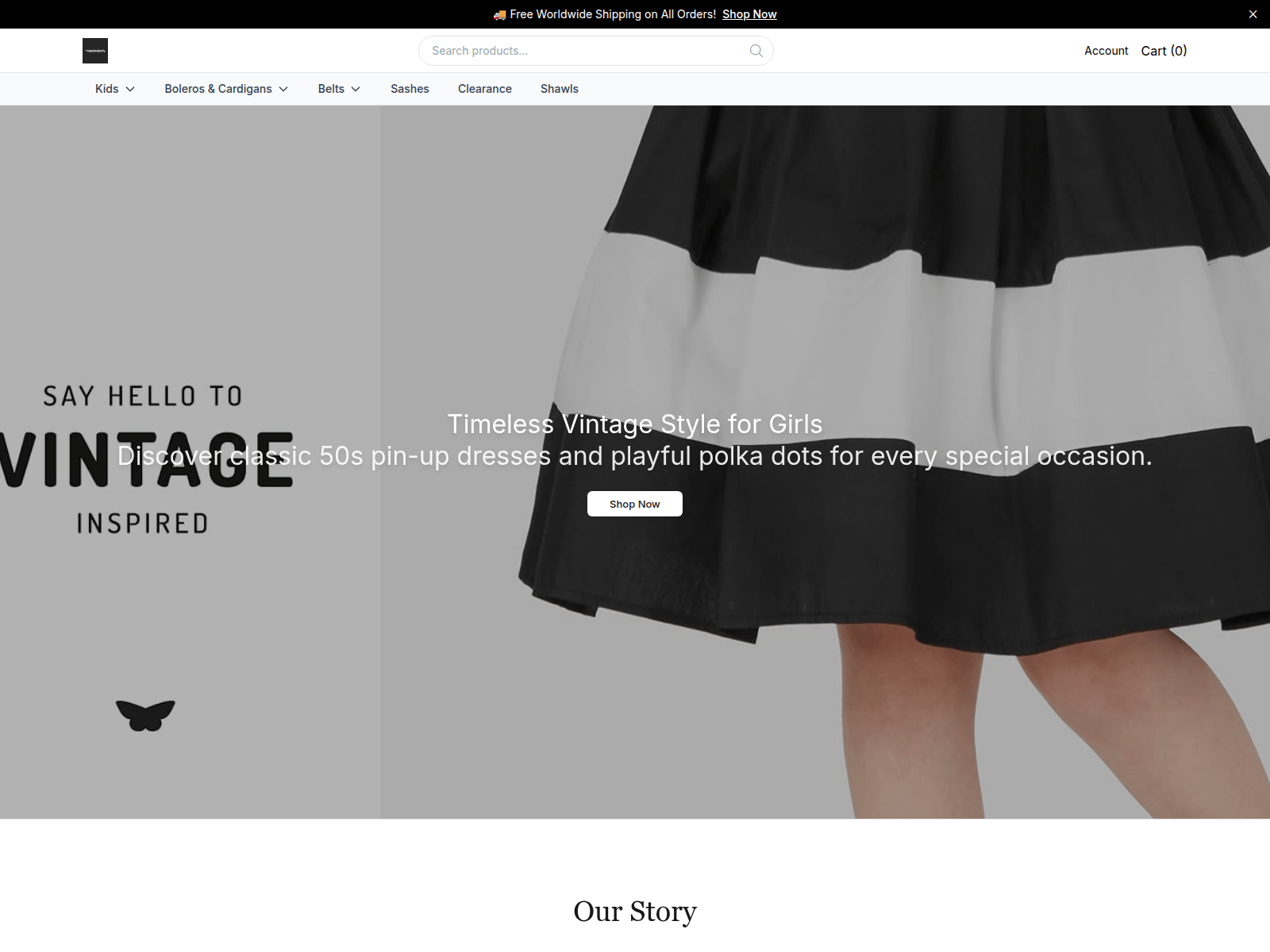Click the Shop Now link in announcement bar
This screenshot has height=952, width=1270.
point(749,14)
